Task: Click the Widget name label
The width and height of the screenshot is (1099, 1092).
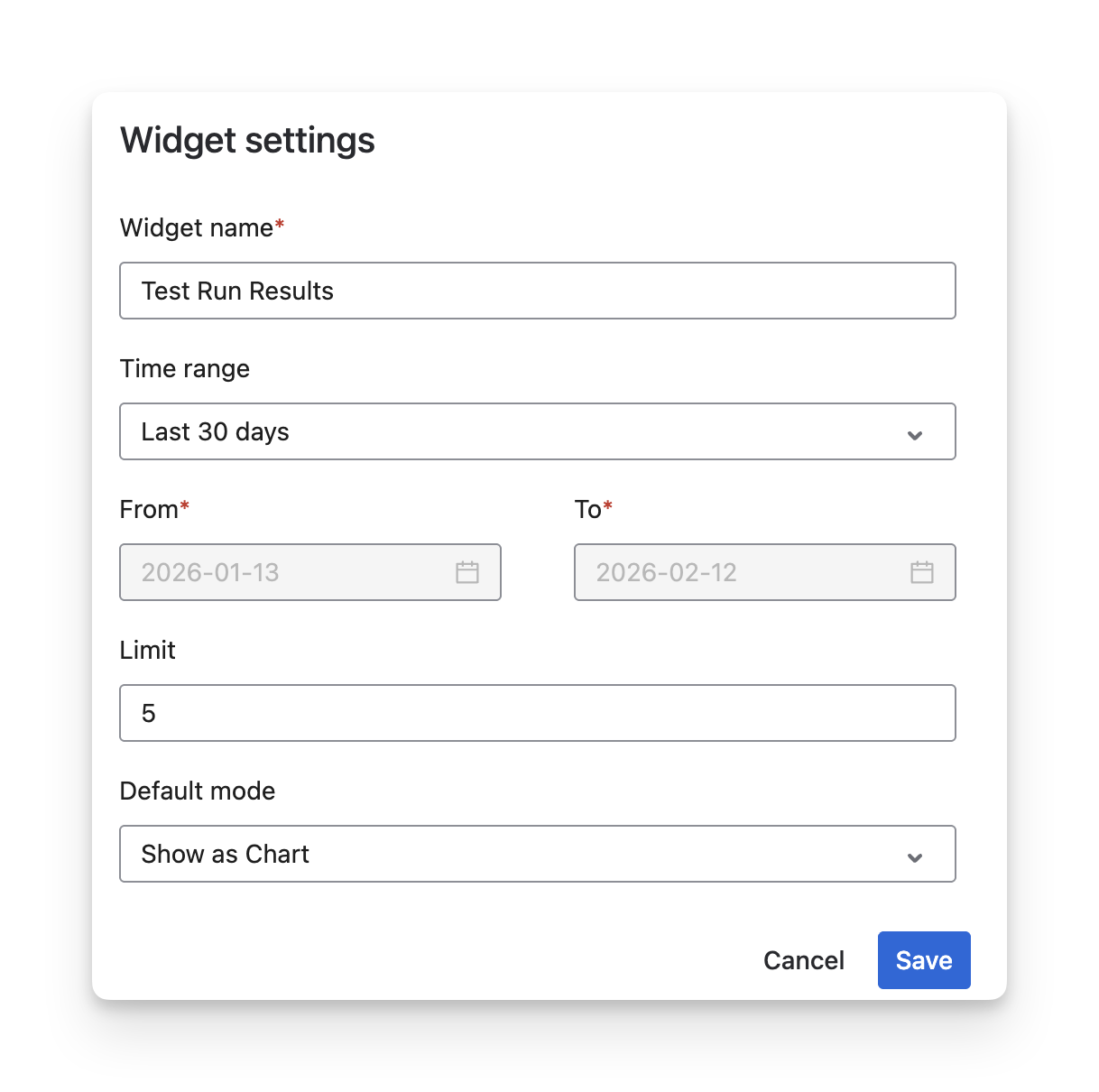Action: (x=197, y=227)
